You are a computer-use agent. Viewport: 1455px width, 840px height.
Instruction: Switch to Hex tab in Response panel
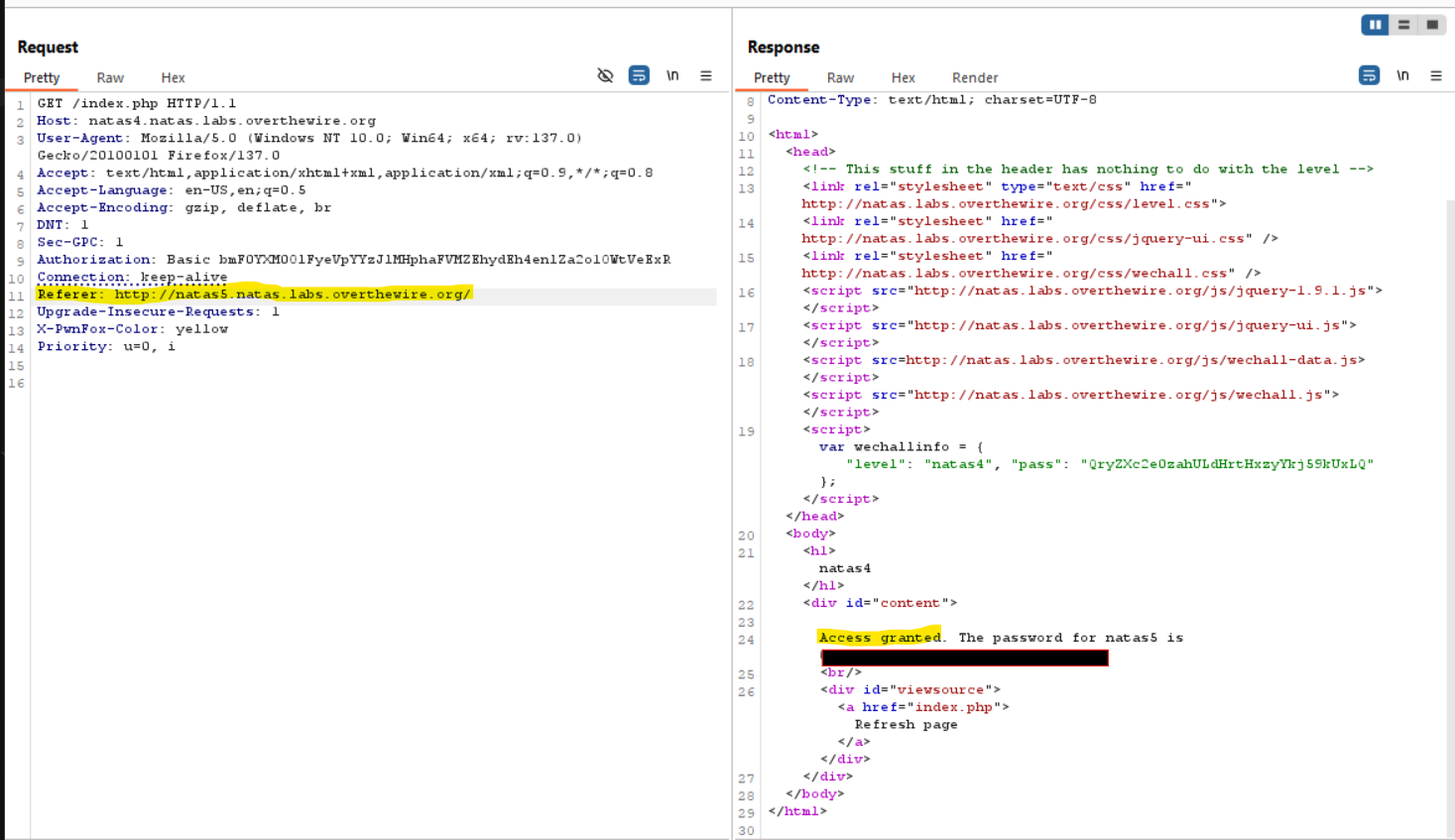(904, 77)
